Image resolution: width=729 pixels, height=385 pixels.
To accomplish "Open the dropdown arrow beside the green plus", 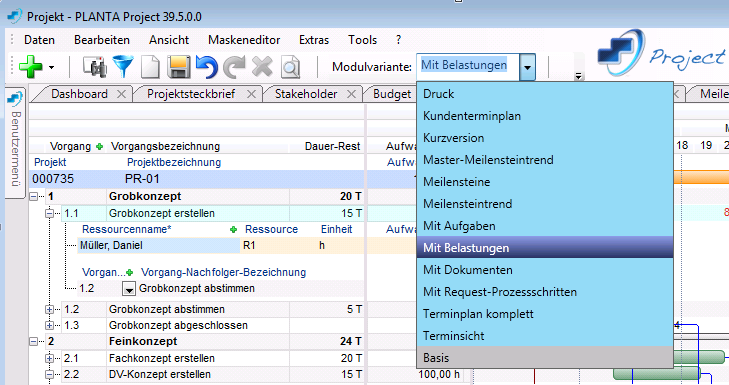I will coord(52,67).
